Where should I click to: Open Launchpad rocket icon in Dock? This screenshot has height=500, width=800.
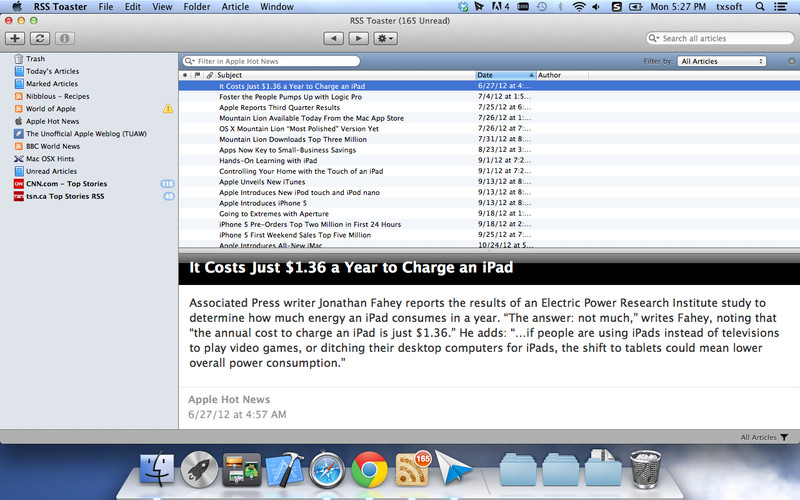pyautogui.click(x=199, y=469)
